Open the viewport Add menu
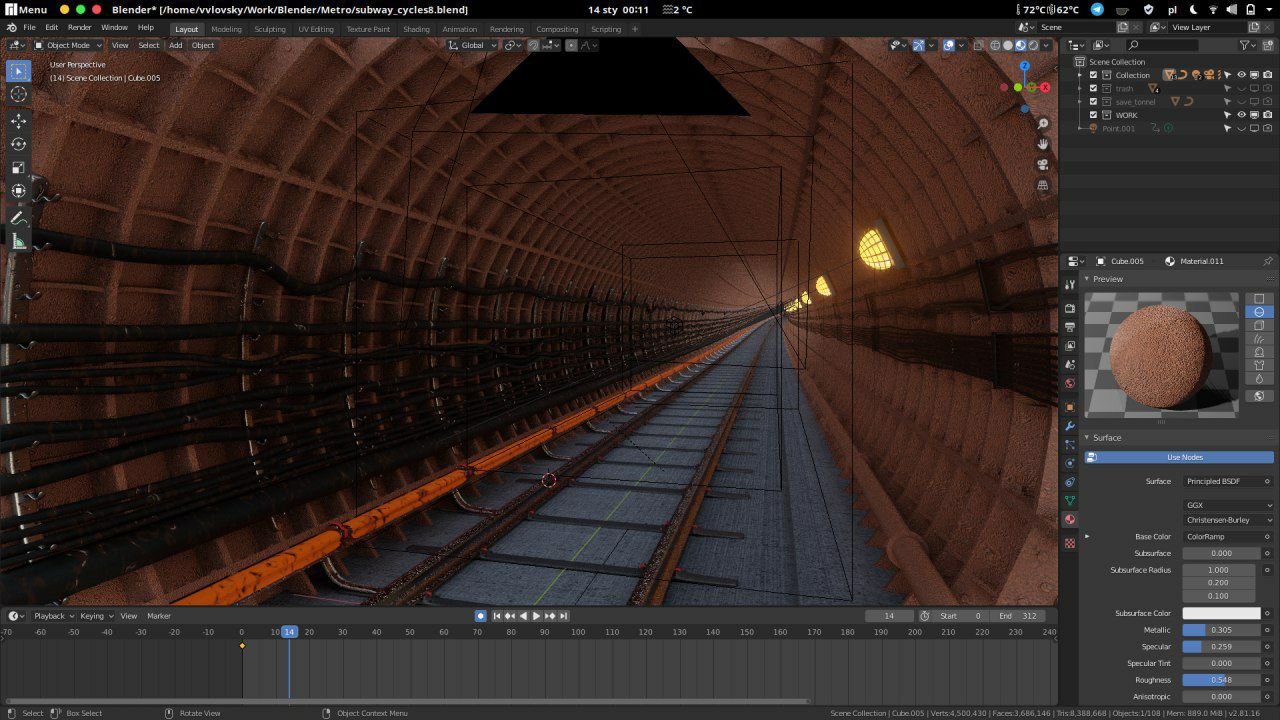Screen dimensions: 1280x720 tap(175, 45)
